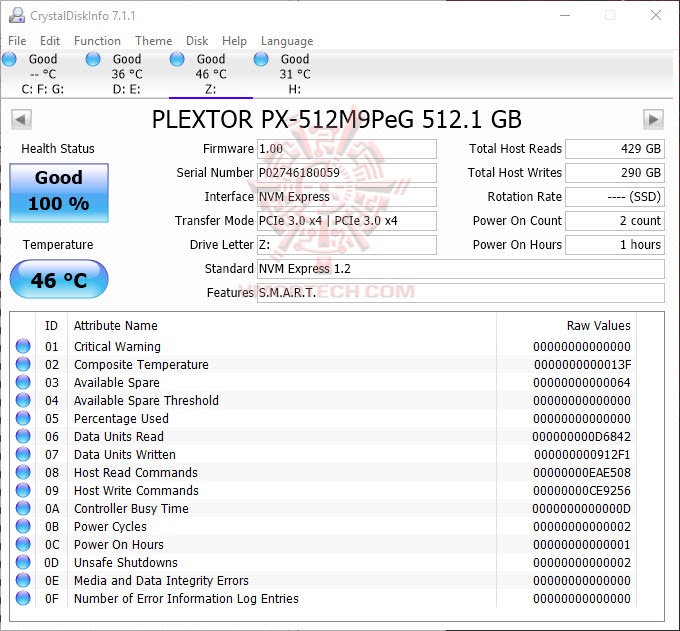Click status orb for Controller Busy Time row
This screenshot has width=680, height=631.
click(23, 508)
